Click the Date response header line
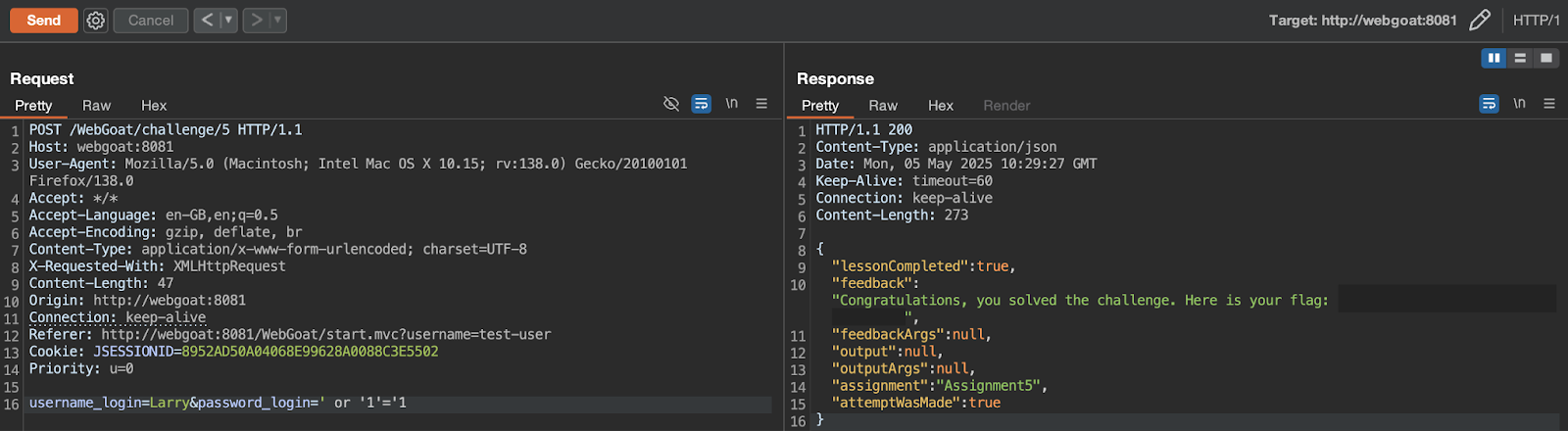Screen dimensions: 1568x431 click(x=956, y=164)
